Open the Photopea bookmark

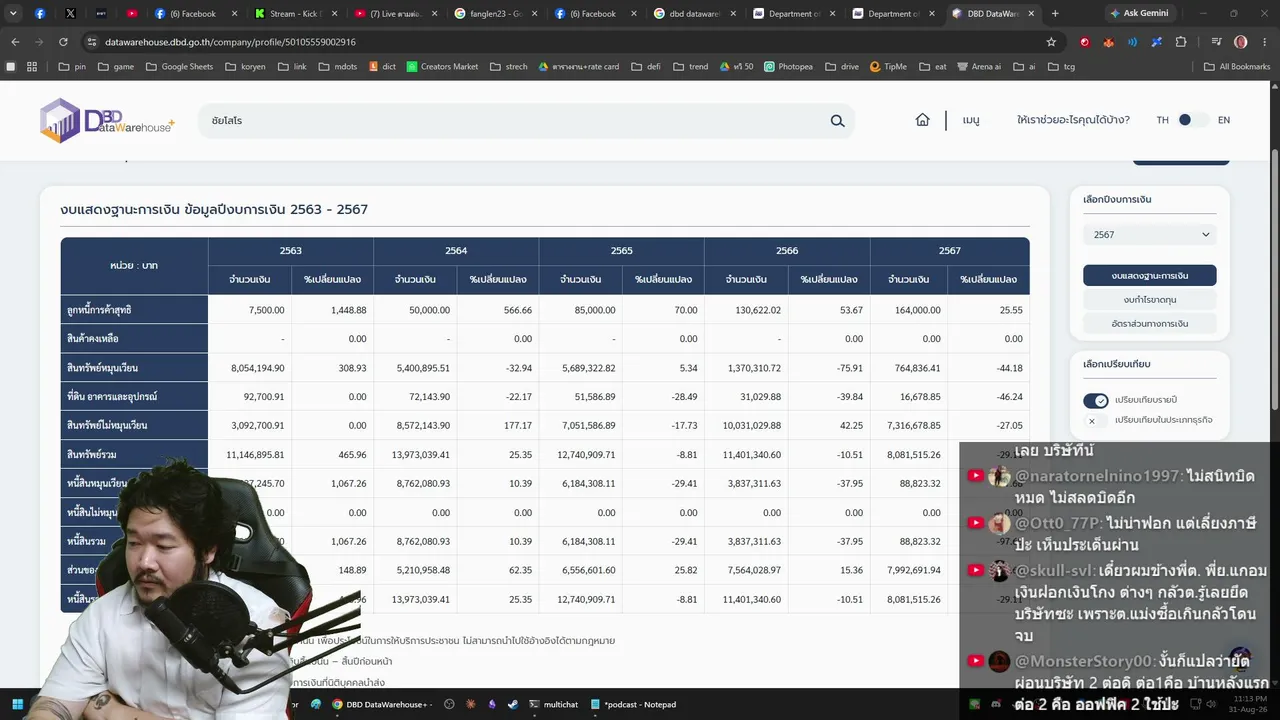tap(788, 67)
